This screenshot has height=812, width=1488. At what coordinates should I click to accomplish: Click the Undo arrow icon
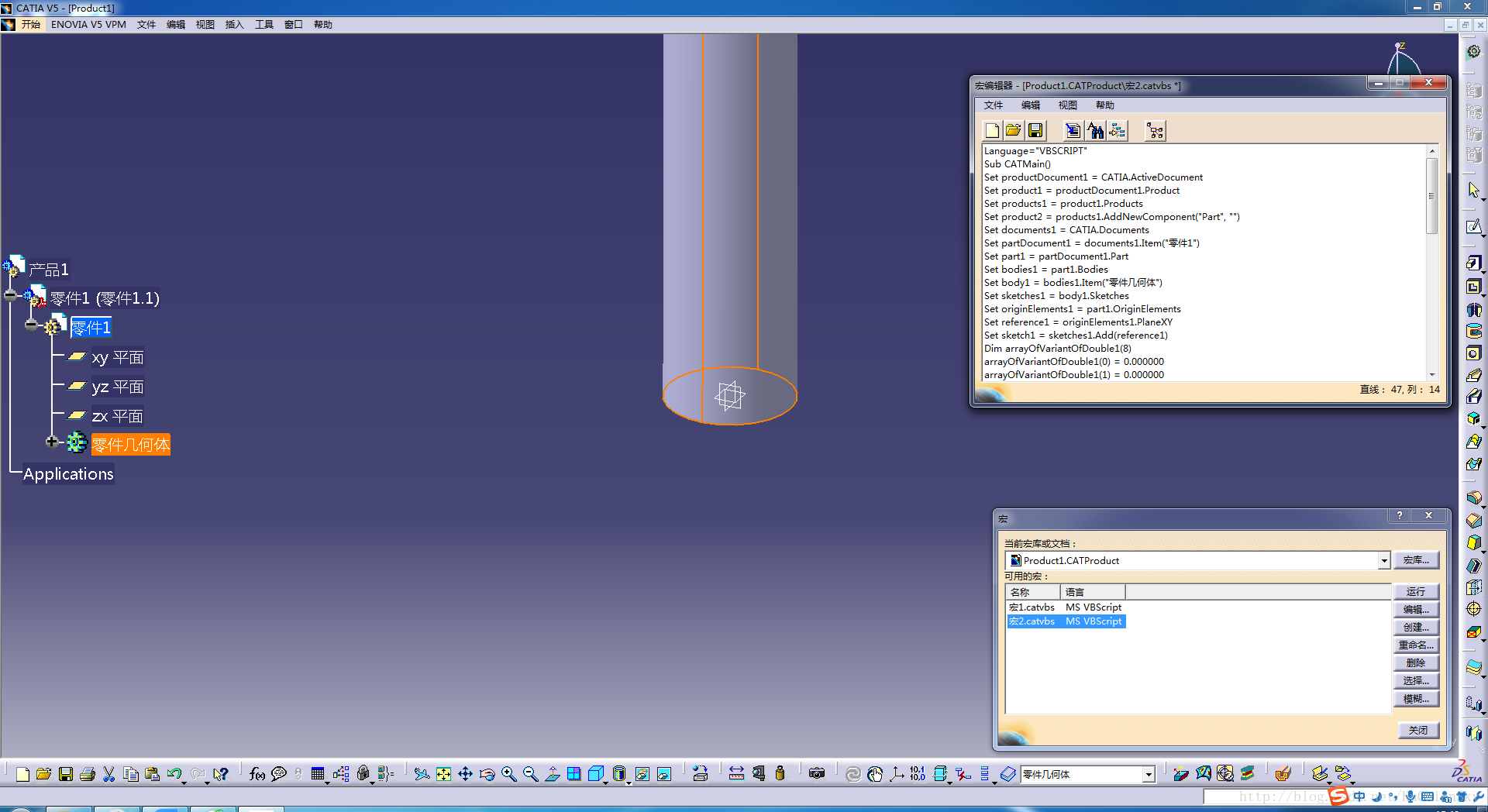[x=174, y=774]
